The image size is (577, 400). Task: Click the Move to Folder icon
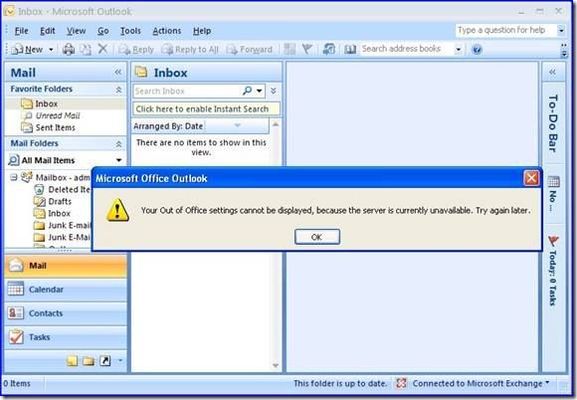pyautogui.click(x=86, y=49)
